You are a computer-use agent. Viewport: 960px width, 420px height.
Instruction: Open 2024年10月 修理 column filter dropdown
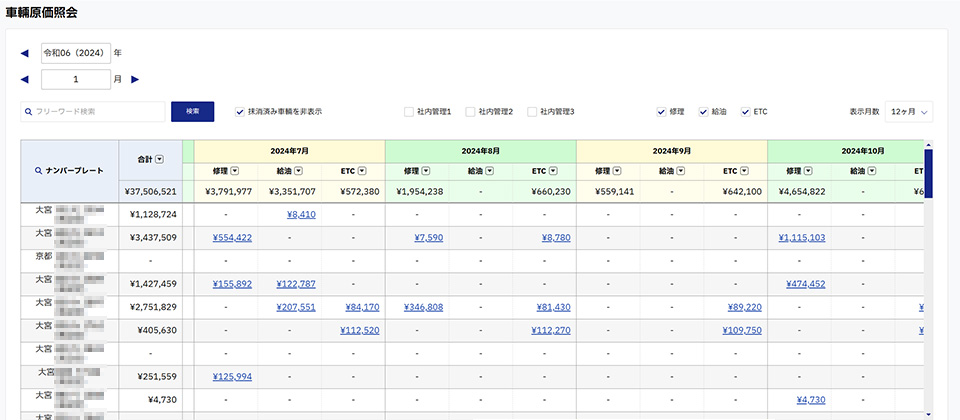tap(808, 171)
